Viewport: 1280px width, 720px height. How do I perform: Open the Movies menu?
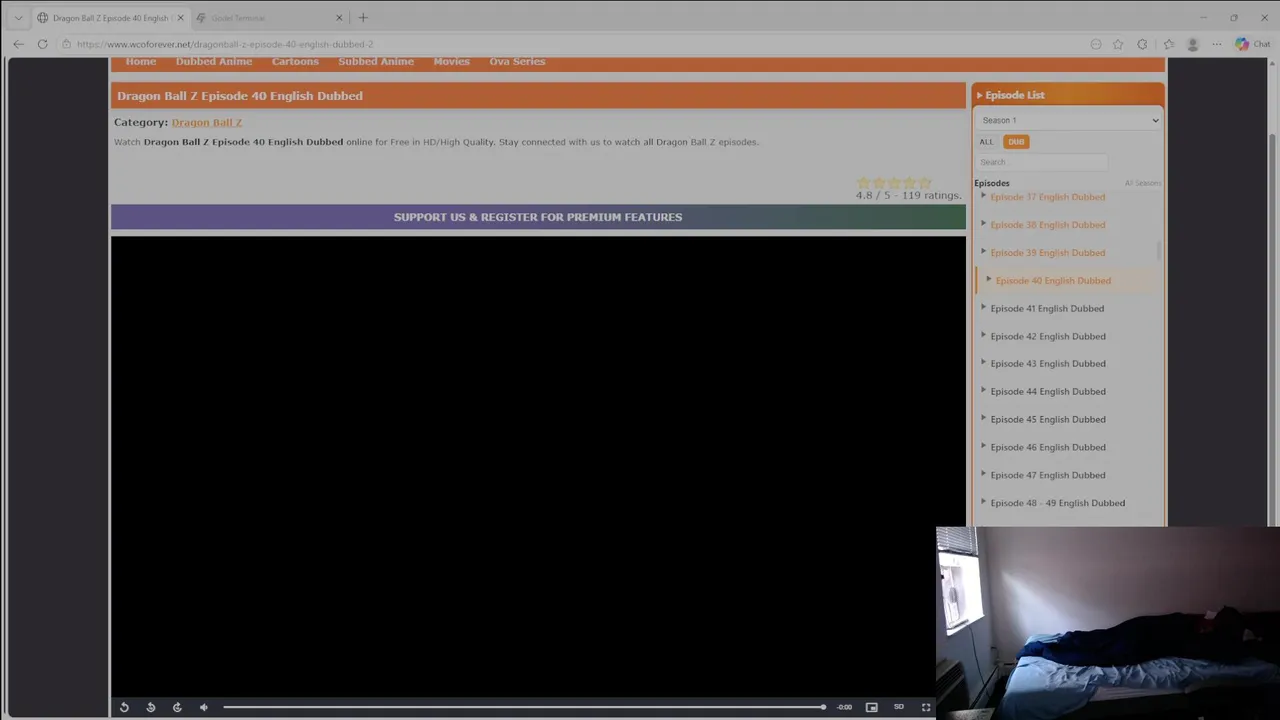pyautogui.click(x=451, y=62)
